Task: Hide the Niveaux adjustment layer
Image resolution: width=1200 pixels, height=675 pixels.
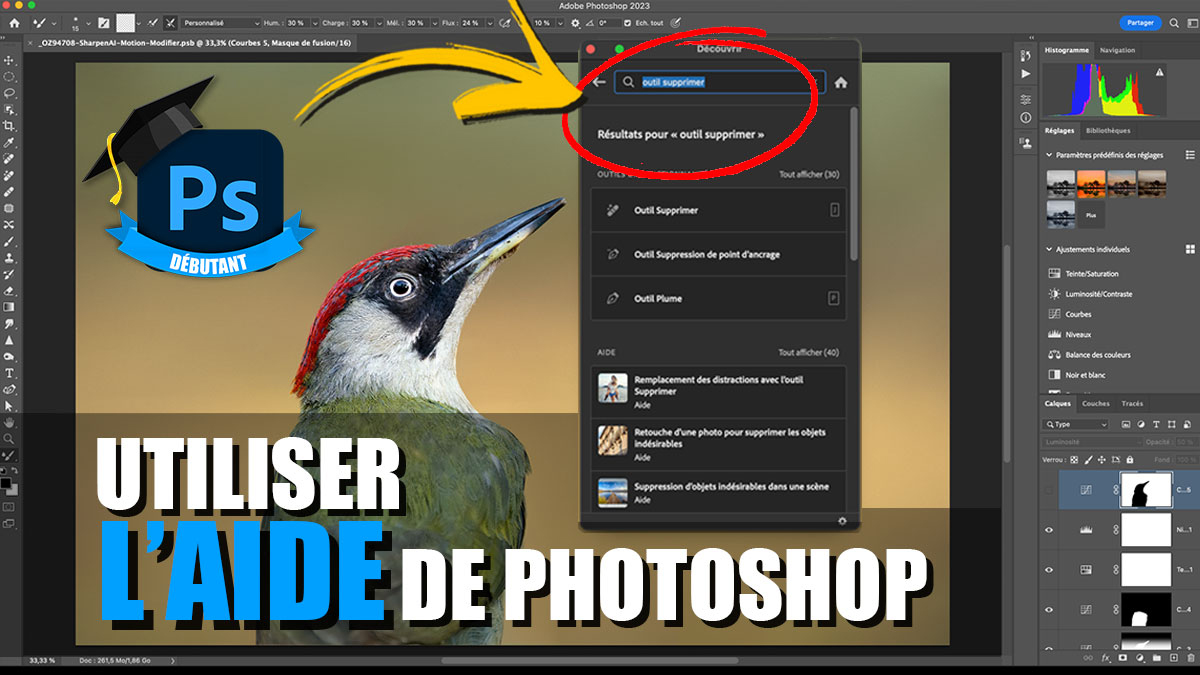Action: 1049,530
